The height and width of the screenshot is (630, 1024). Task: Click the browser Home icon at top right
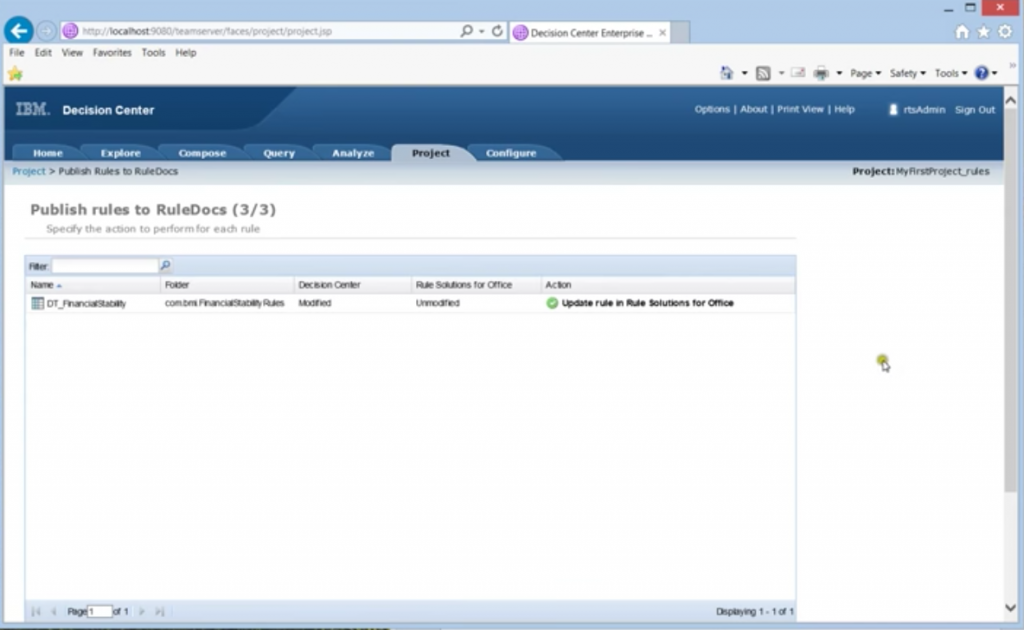[x=962, y=31]
